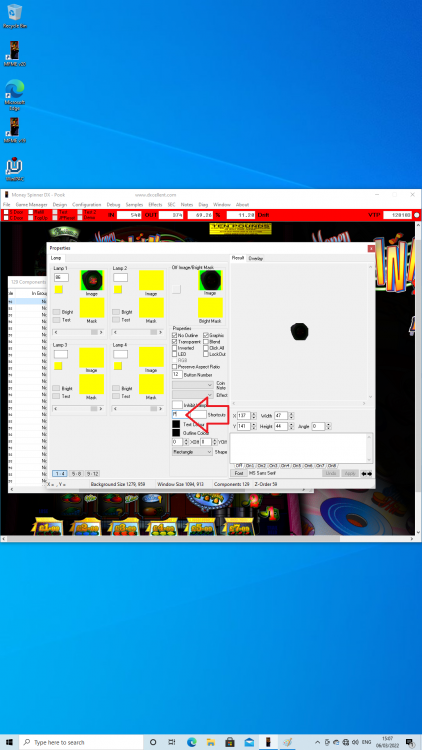This screenshot has width=422, height=750.
Task: Switch to the Overlay tab
Action: [256, 258]
